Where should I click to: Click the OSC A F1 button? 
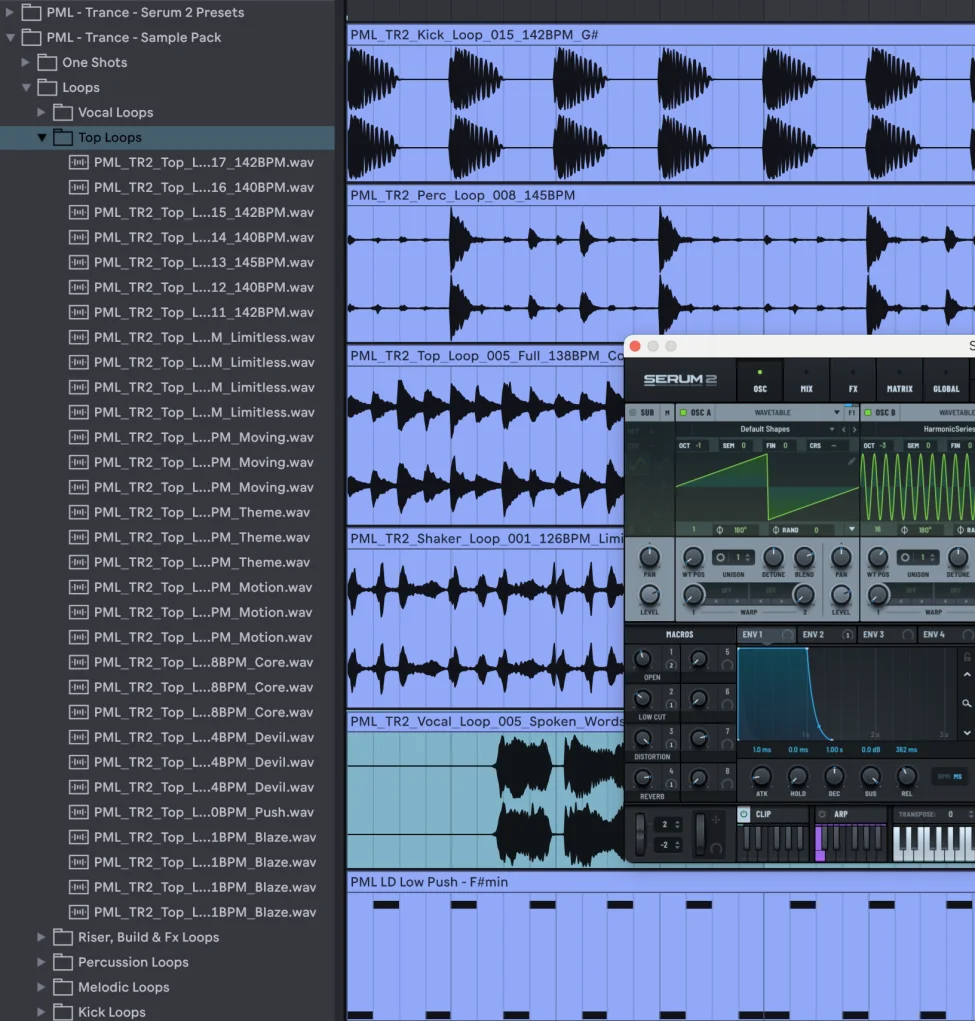tap(851, 412)
